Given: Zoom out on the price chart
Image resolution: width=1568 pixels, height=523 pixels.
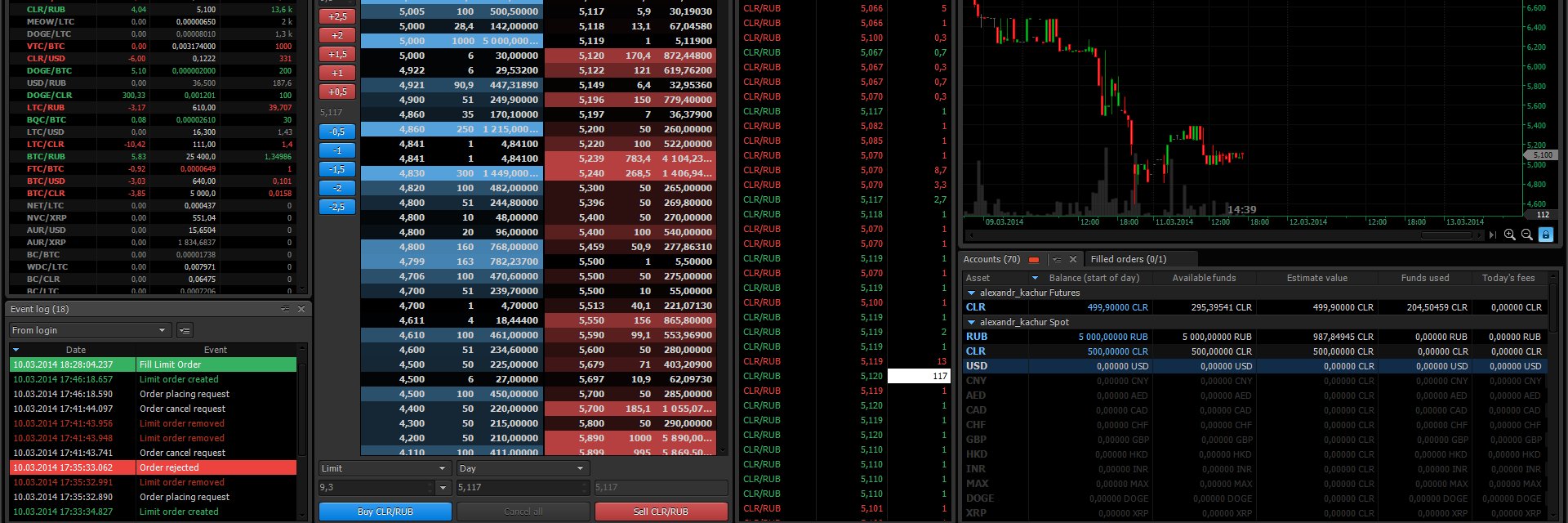Looking at the screenshot, I should pos(1526,235).
